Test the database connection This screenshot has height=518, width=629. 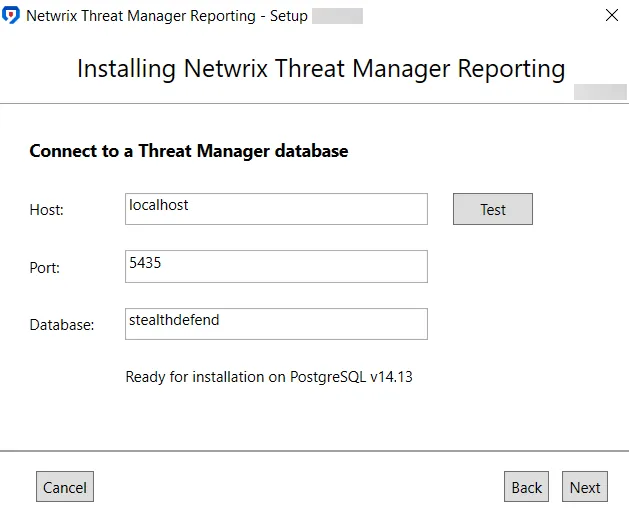point(493,209)
